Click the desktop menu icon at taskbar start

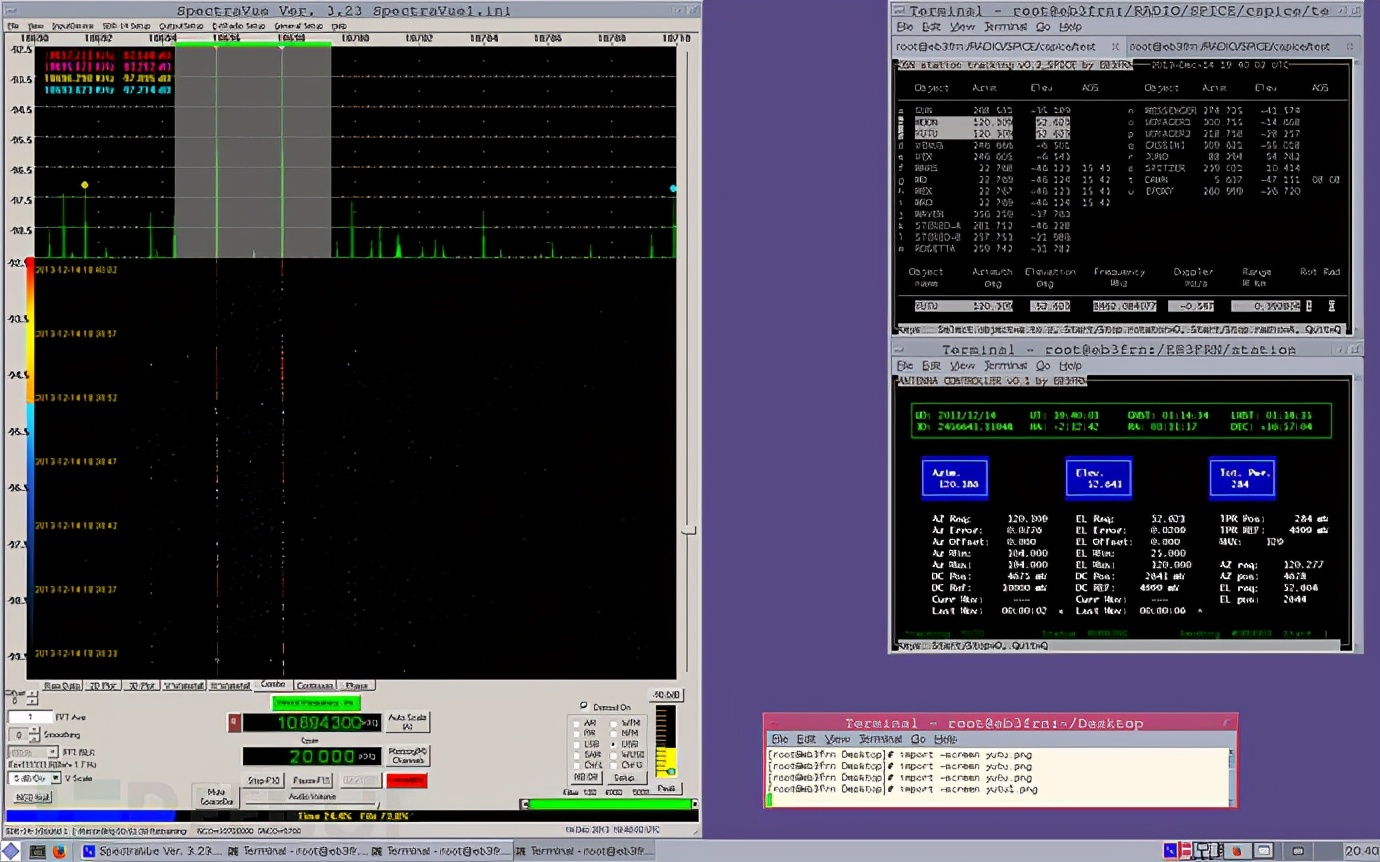[x=11, y=852]
